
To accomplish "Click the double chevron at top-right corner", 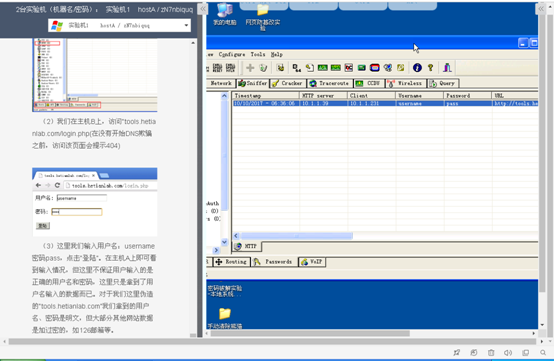I will [x=541, y=9].
